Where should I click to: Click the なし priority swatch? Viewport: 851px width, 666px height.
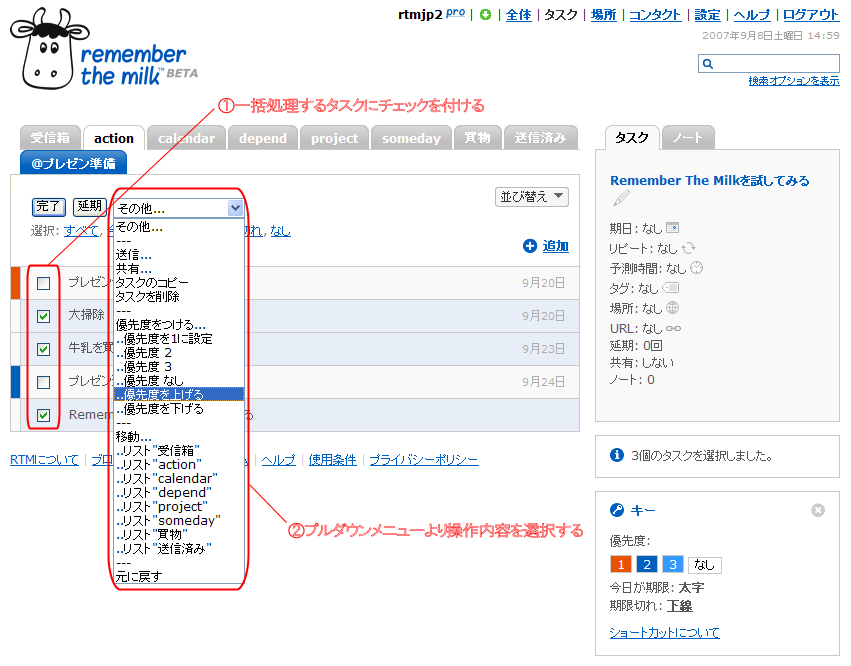704,564
